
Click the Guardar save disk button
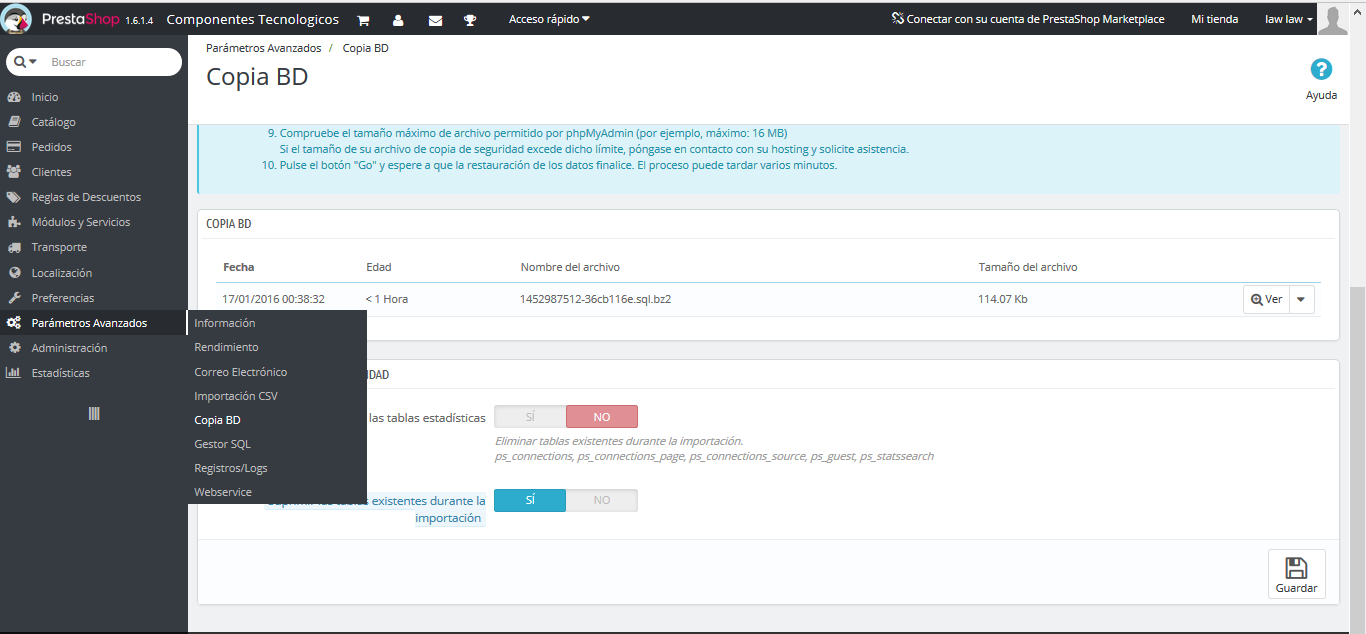tap(1296, 574)
